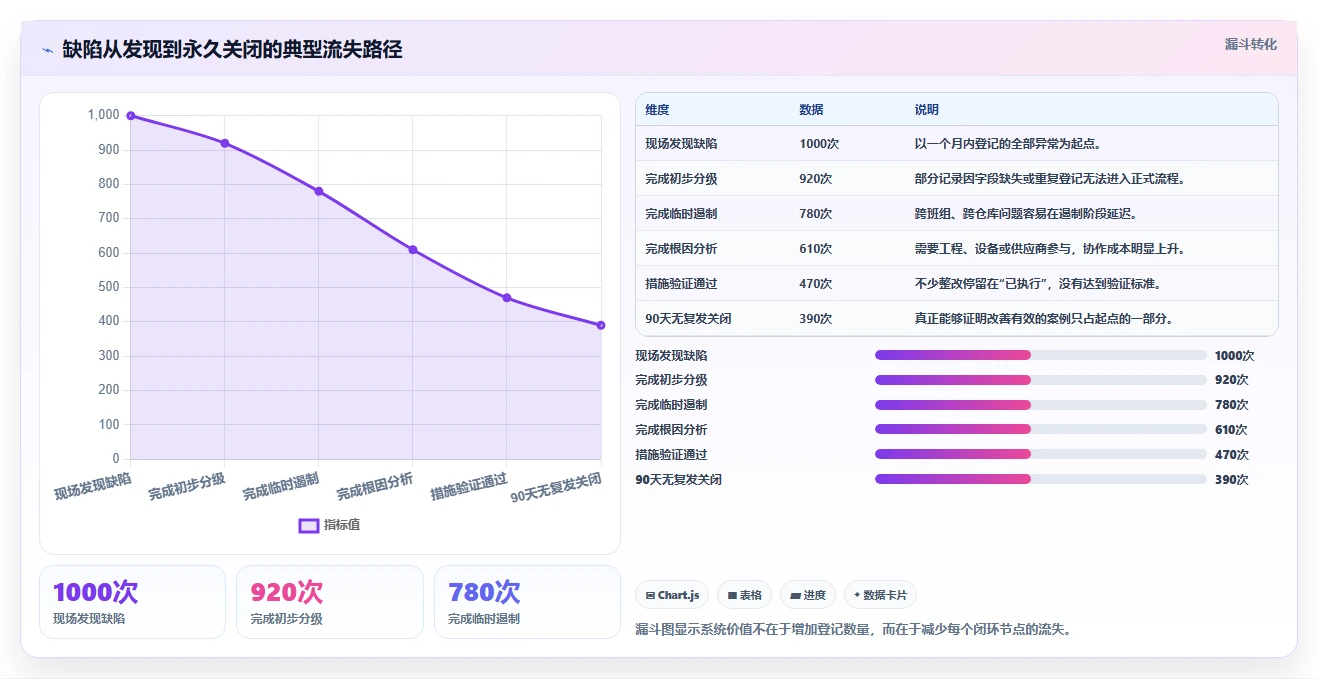Click the 780次 value beside the progress bars

tap(1232, 405)
